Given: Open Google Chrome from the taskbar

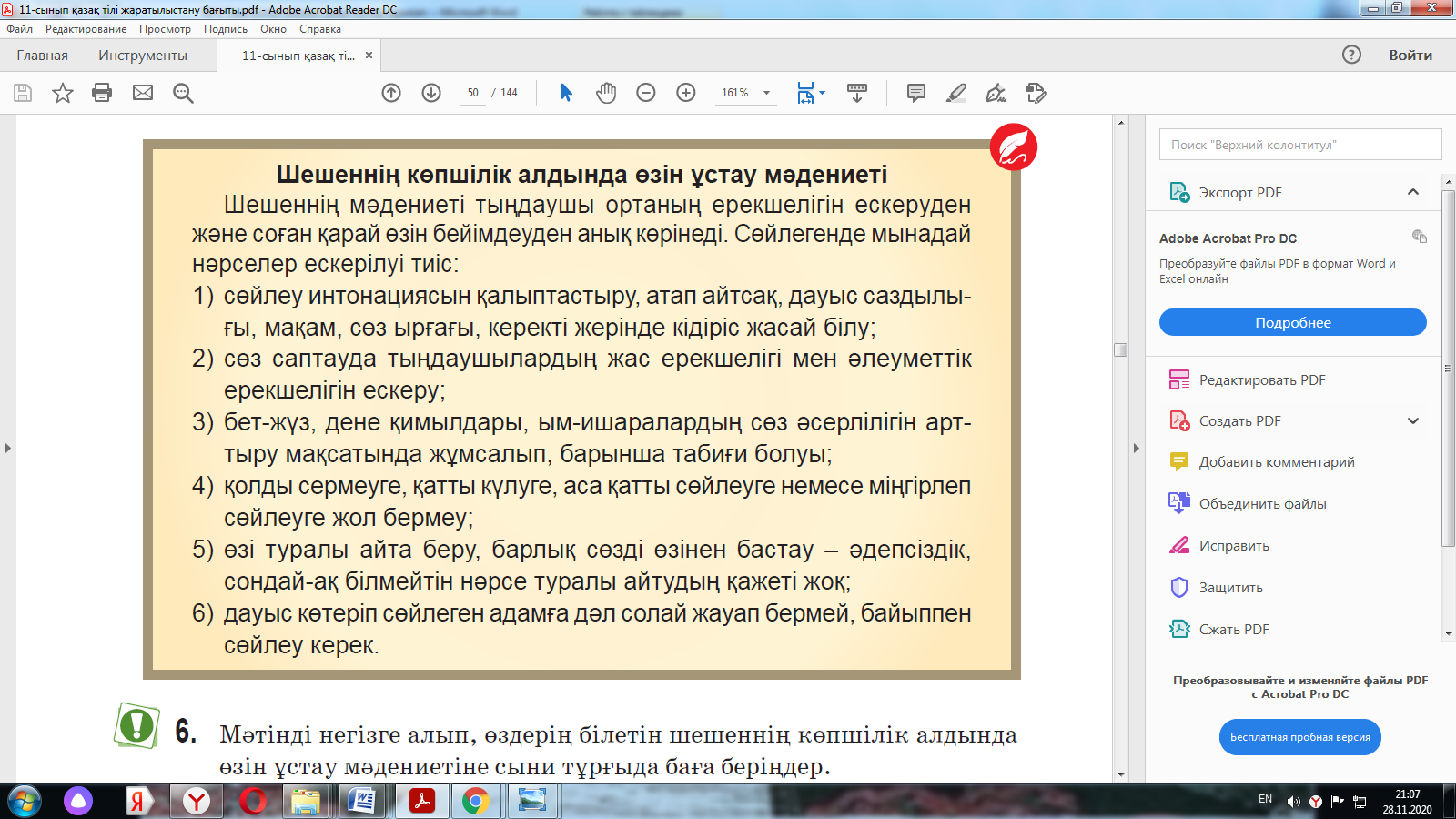Looking at the screenshot, I should pyautogui.click(x=475, y=802).
